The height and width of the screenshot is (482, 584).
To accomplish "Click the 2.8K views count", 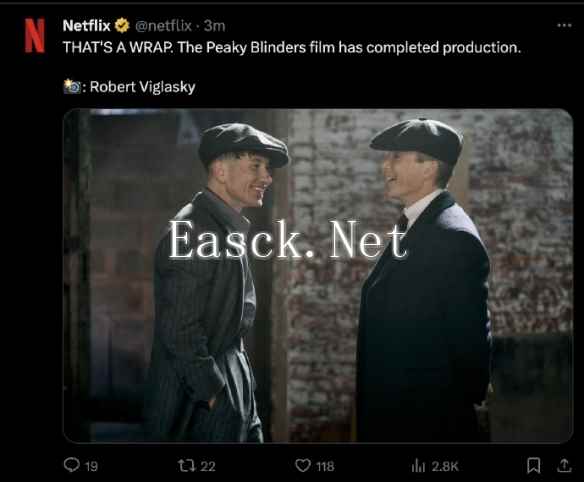I will (445, 466).
